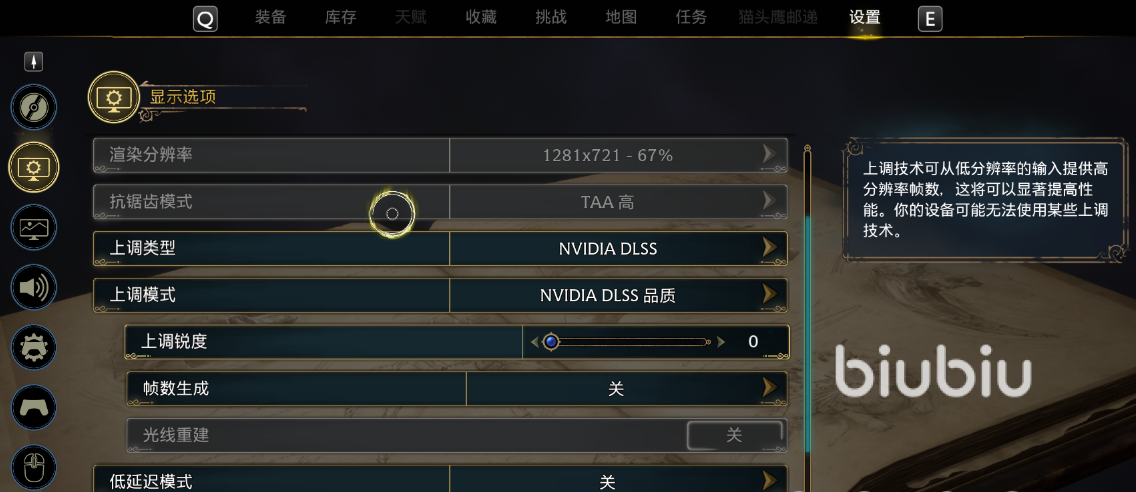Open the accessibility gear icon in sidebar

coord(33,348)
